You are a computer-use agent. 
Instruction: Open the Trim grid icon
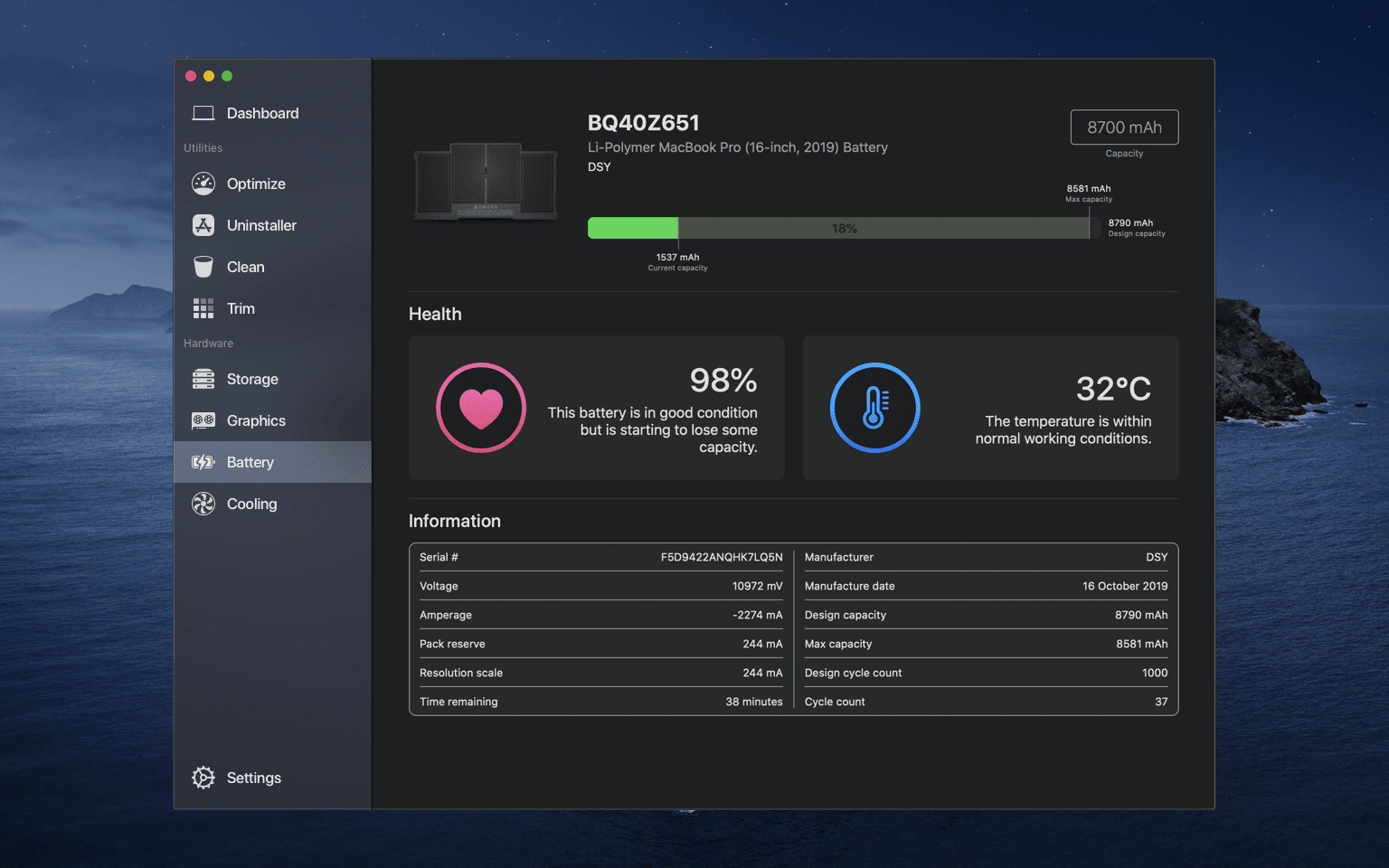click(x=203, y=308)
